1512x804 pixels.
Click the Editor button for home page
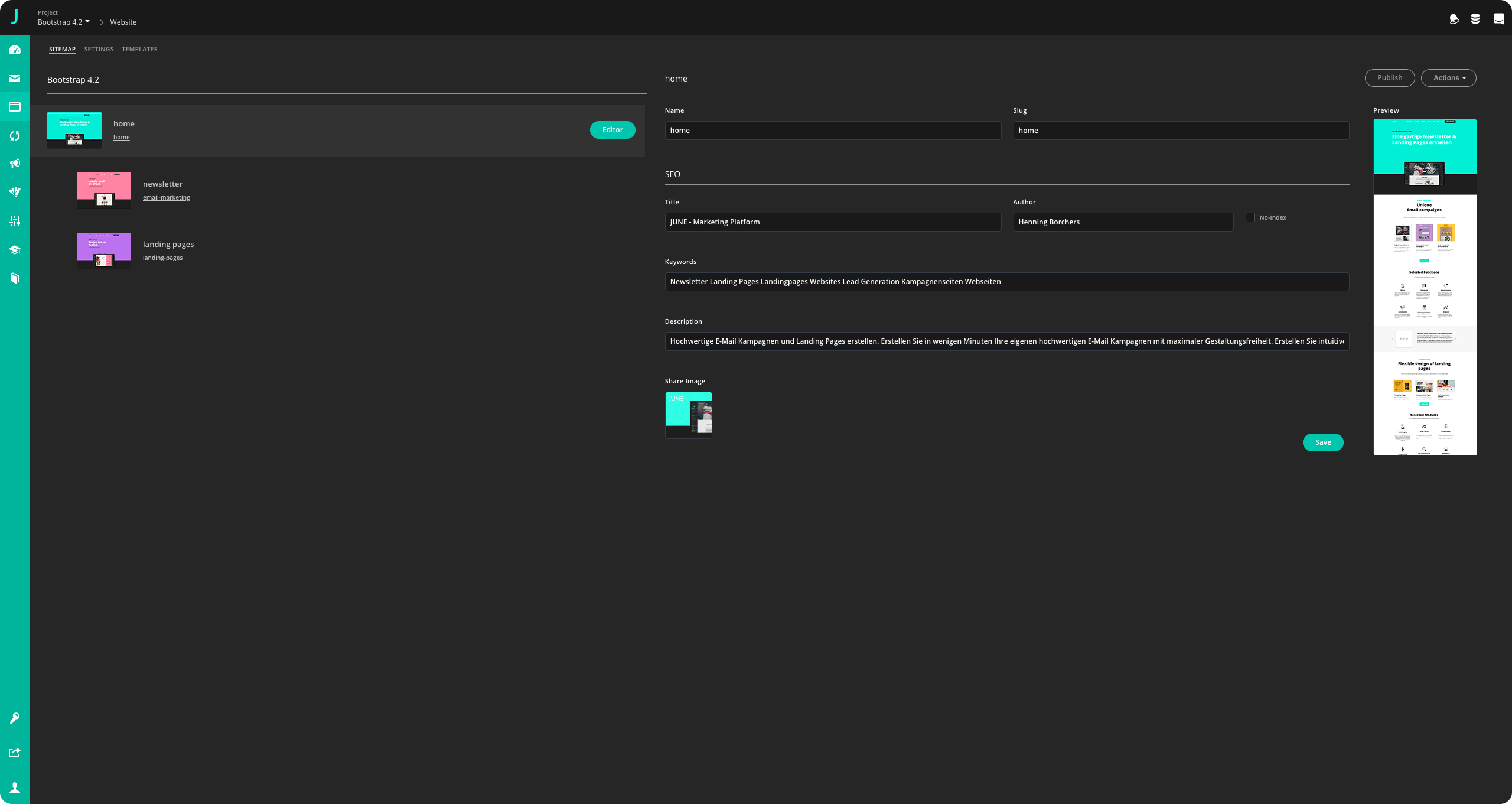612,130
